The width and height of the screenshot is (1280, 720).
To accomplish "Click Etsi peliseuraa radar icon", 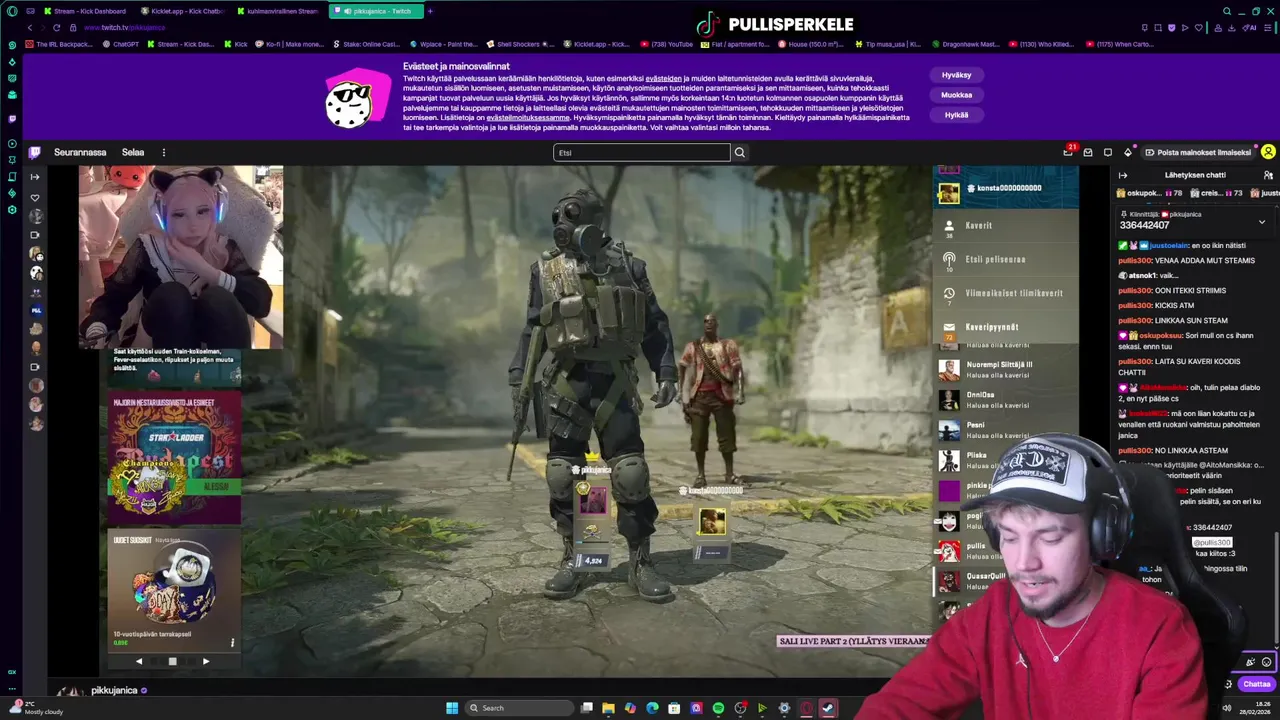I will click(x=949, y=259).
